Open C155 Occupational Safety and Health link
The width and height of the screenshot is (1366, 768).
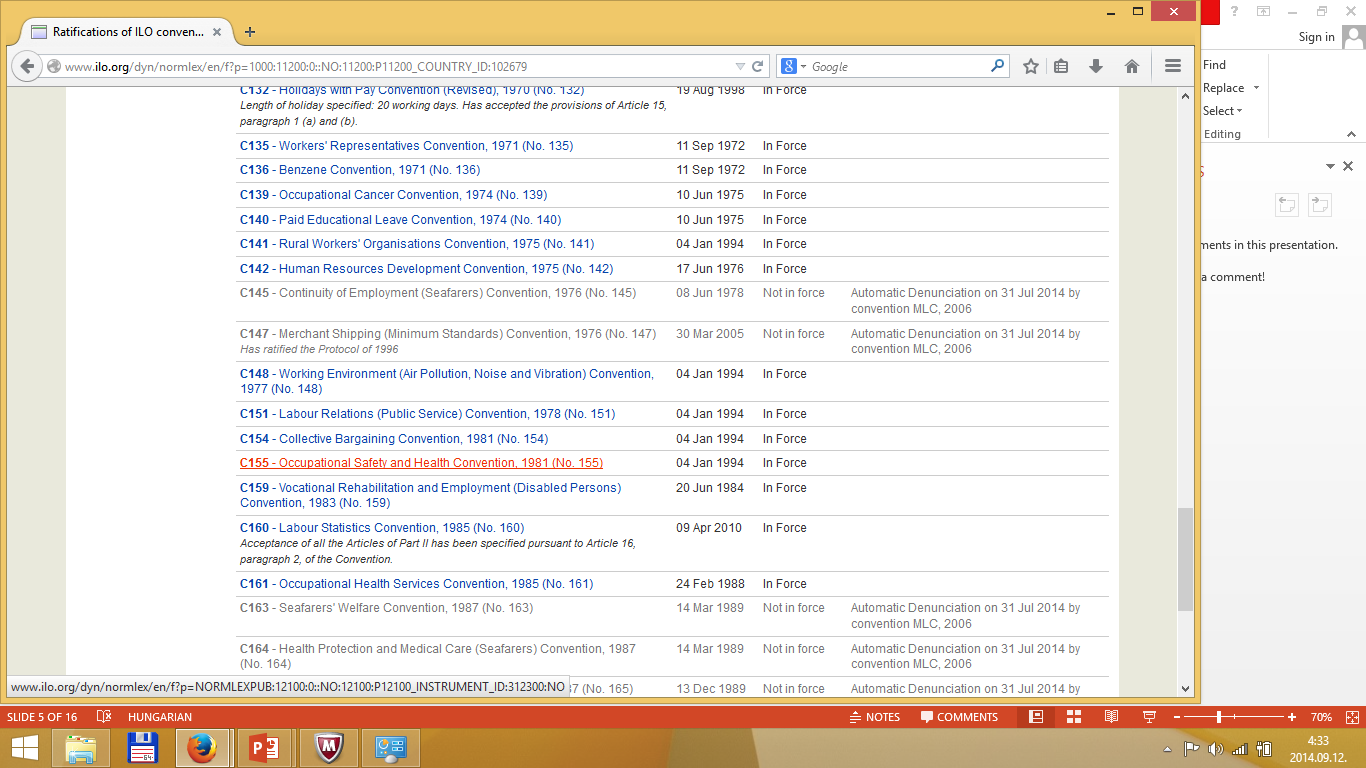pos(421,463)
